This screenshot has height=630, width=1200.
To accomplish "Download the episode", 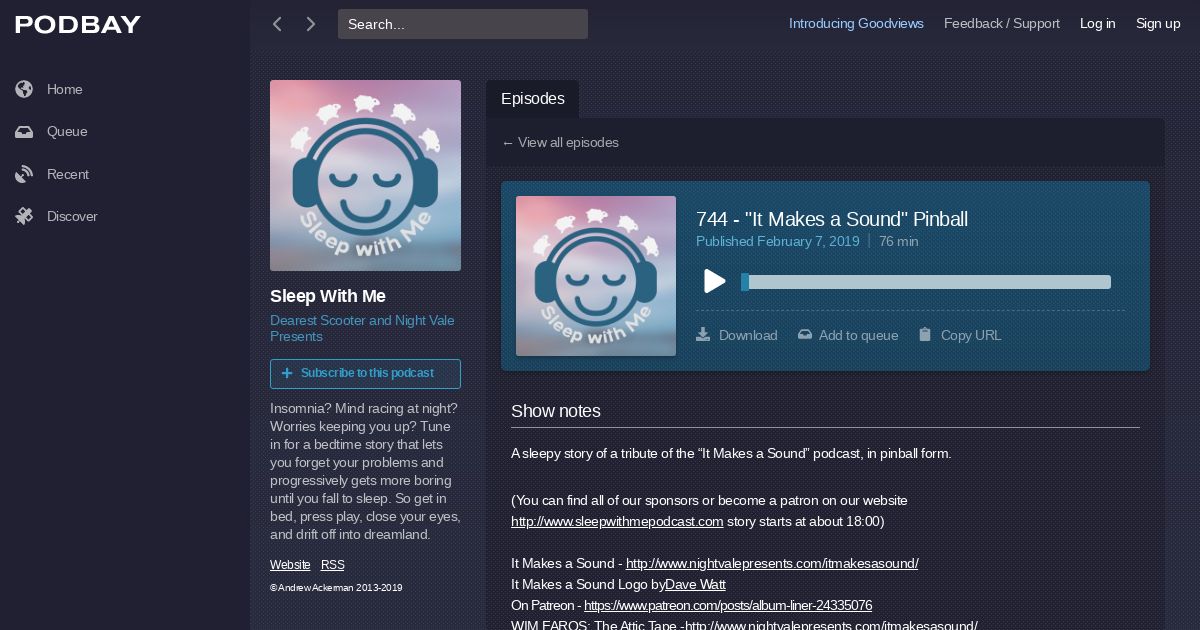I will coord(737,335).
